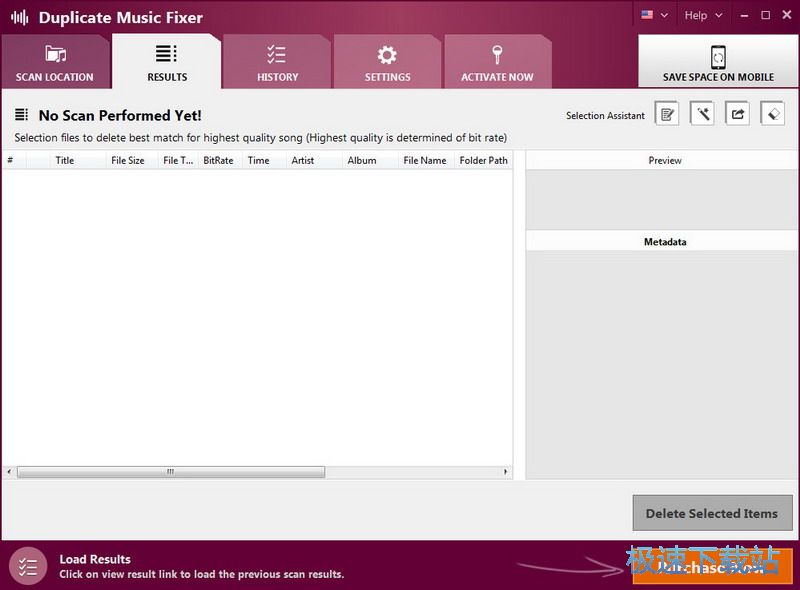Screen dimensions: 800x590
Task: Click the export results arrow icon
Action: pyautogui.click(x=737, y=114)
